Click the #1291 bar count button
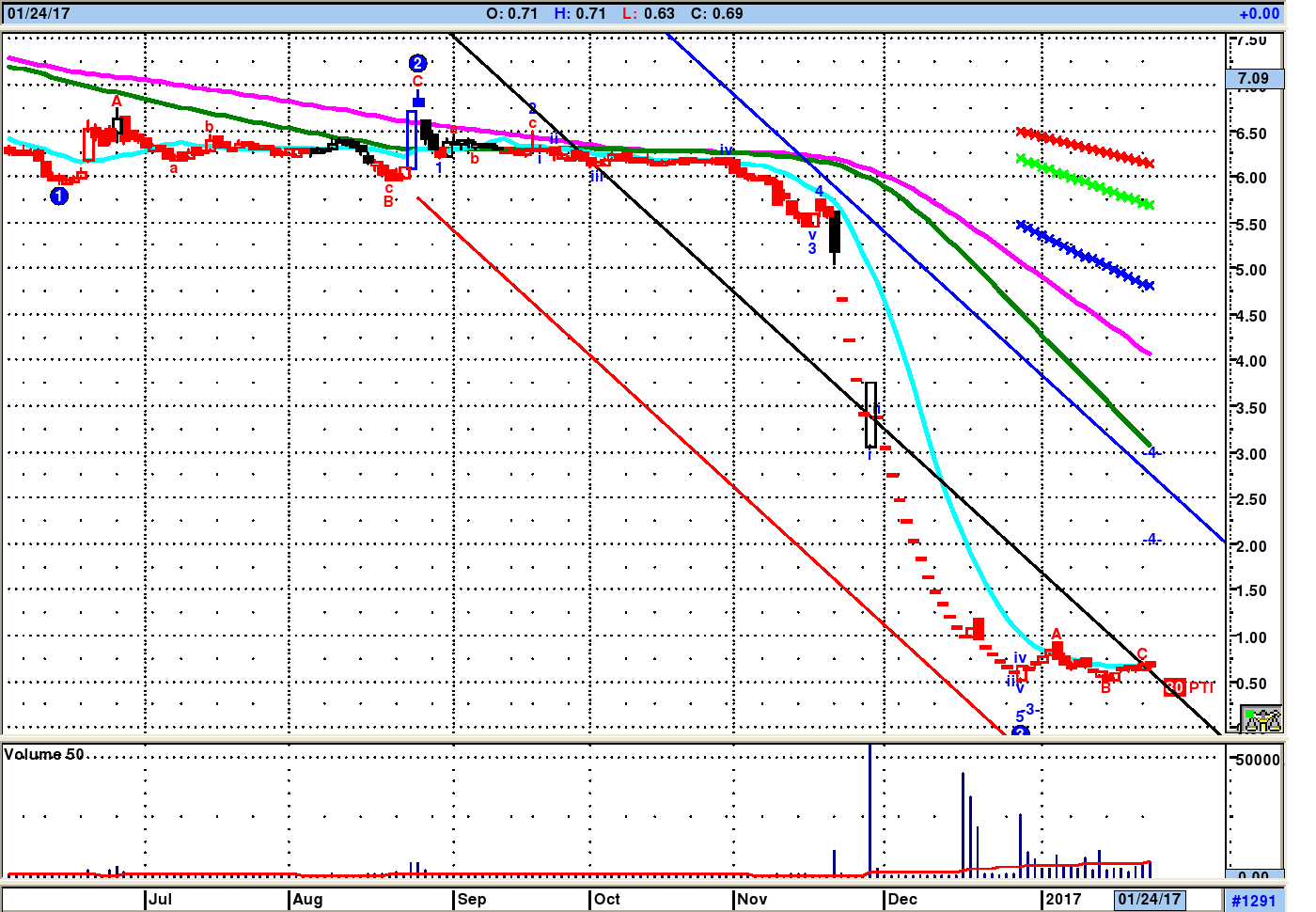Image resolution: width=1316 pixels, height=912 pixels. (1254, 900)
